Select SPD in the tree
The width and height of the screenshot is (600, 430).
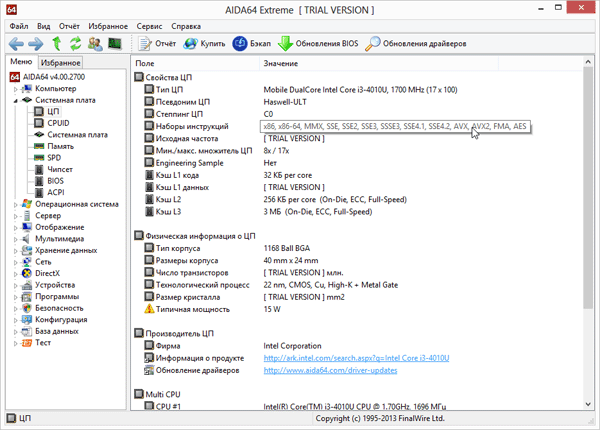[48, 158]
